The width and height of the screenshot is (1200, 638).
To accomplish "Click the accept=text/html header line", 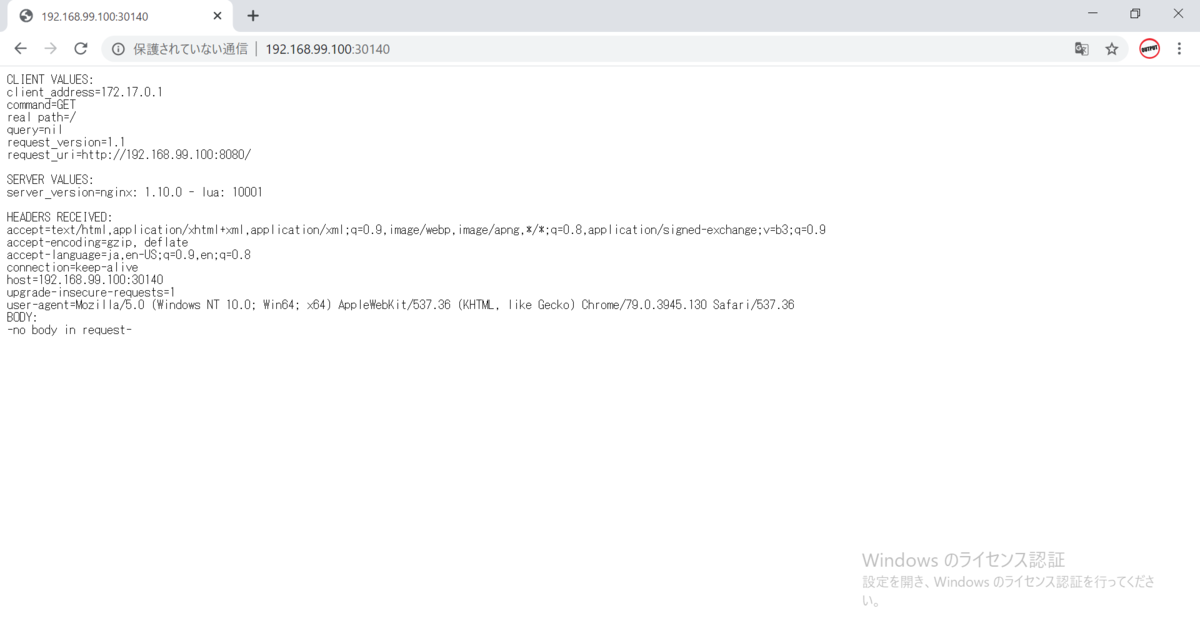I will click(x=416, y=230).
